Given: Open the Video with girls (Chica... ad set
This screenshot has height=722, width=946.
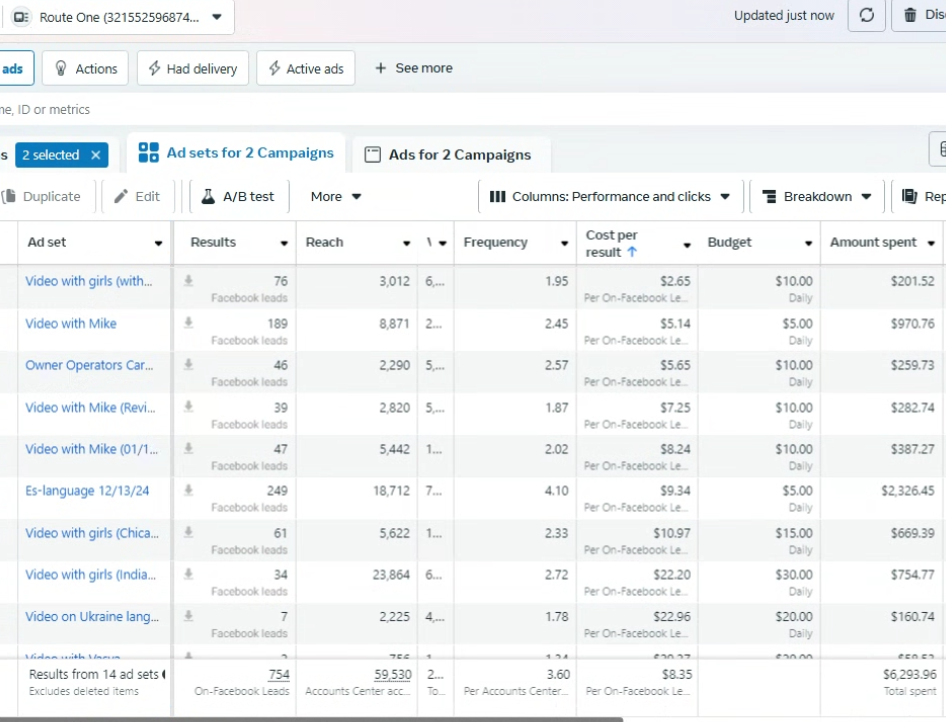Looking at the screenshot, I should pos(91,533).
